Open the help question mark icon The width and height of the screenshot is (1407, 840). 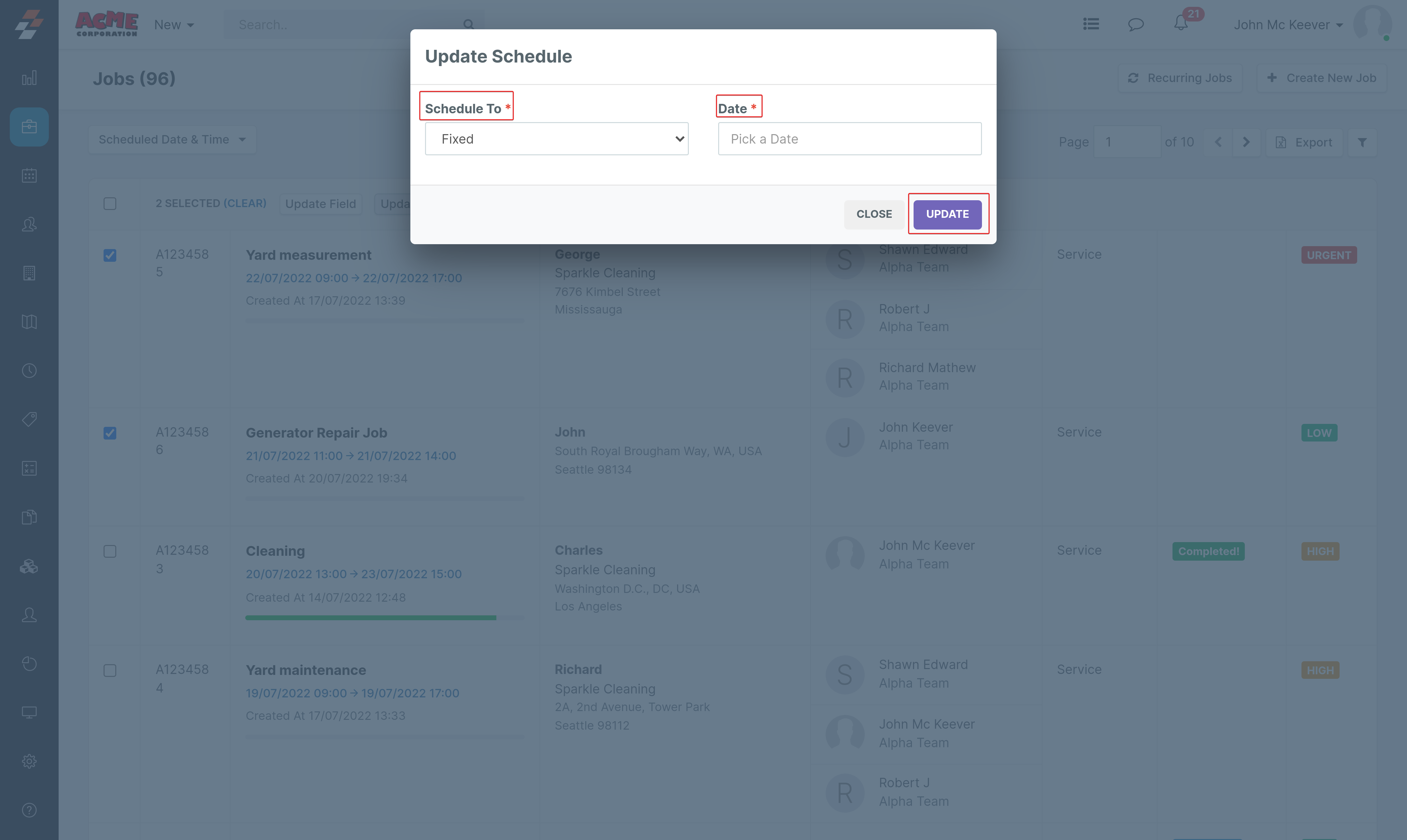pos(29,809)
